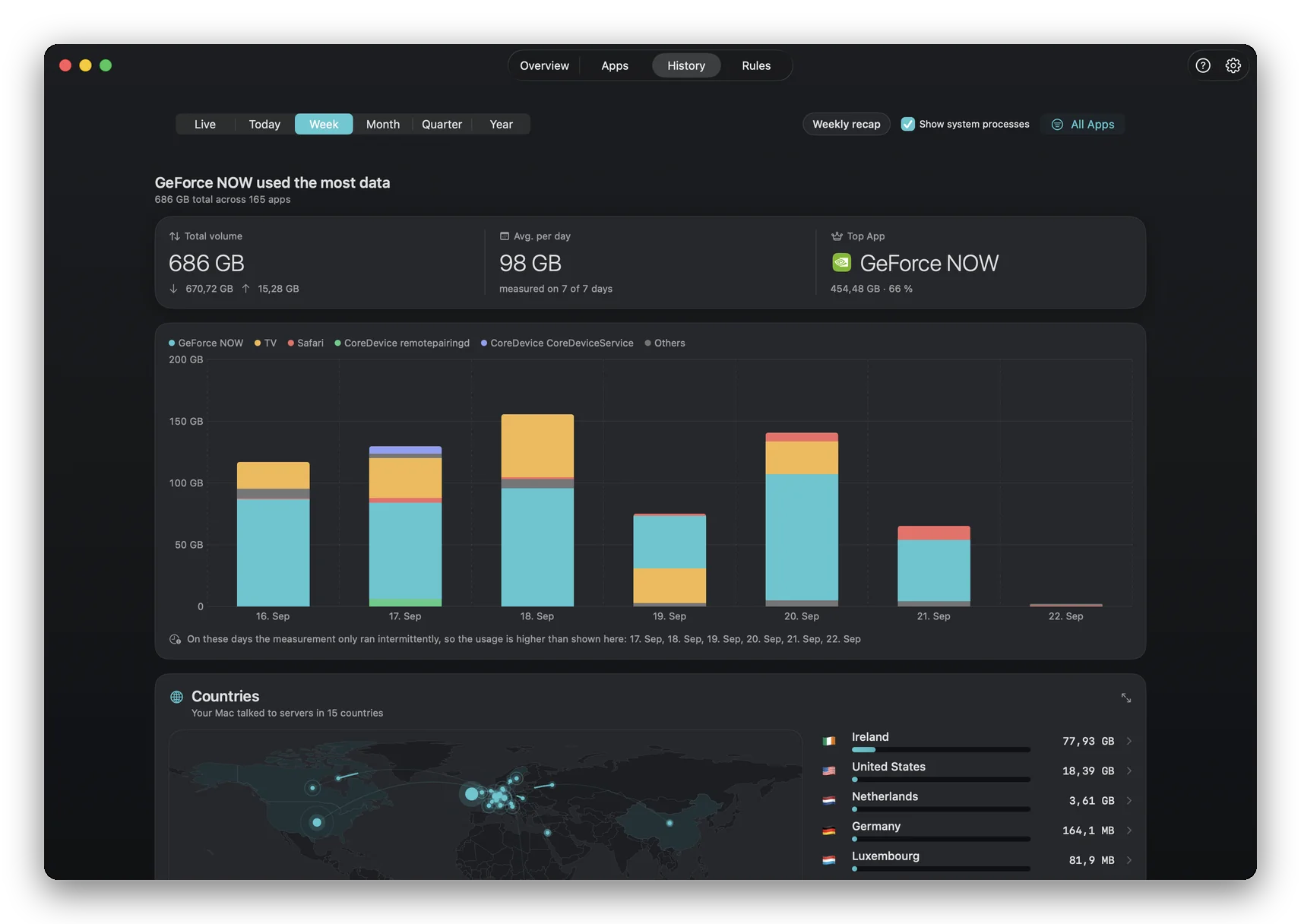Toggle TV legend series

(265, 343)
